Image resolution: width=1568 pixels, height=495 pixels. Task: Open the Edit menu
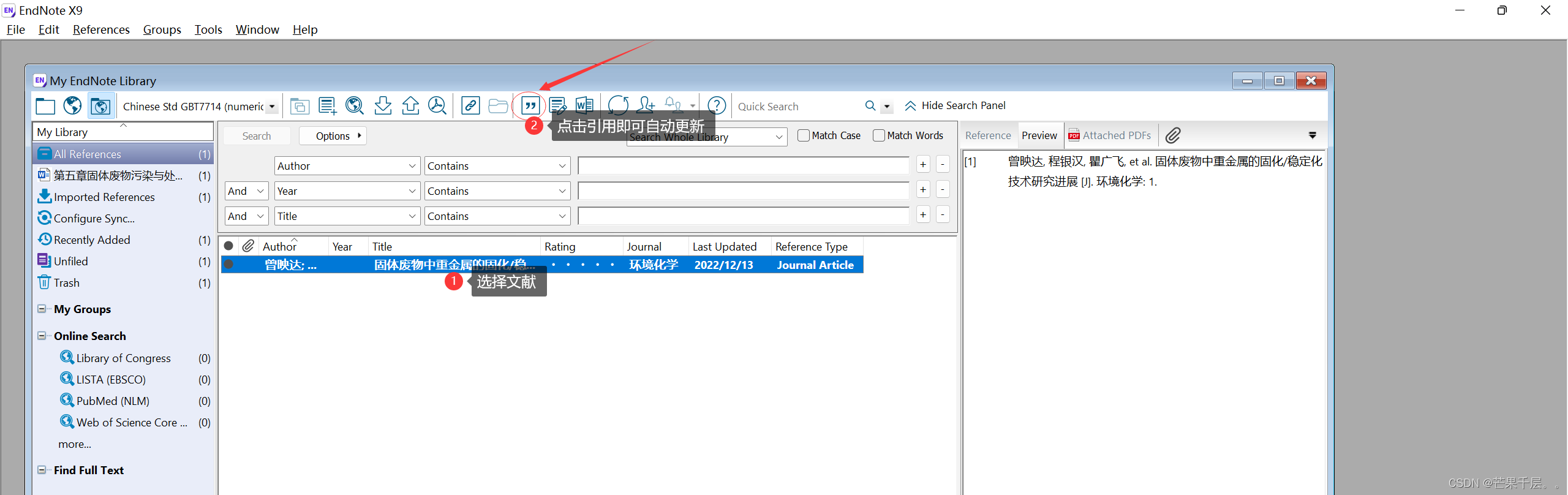[48, 29]
